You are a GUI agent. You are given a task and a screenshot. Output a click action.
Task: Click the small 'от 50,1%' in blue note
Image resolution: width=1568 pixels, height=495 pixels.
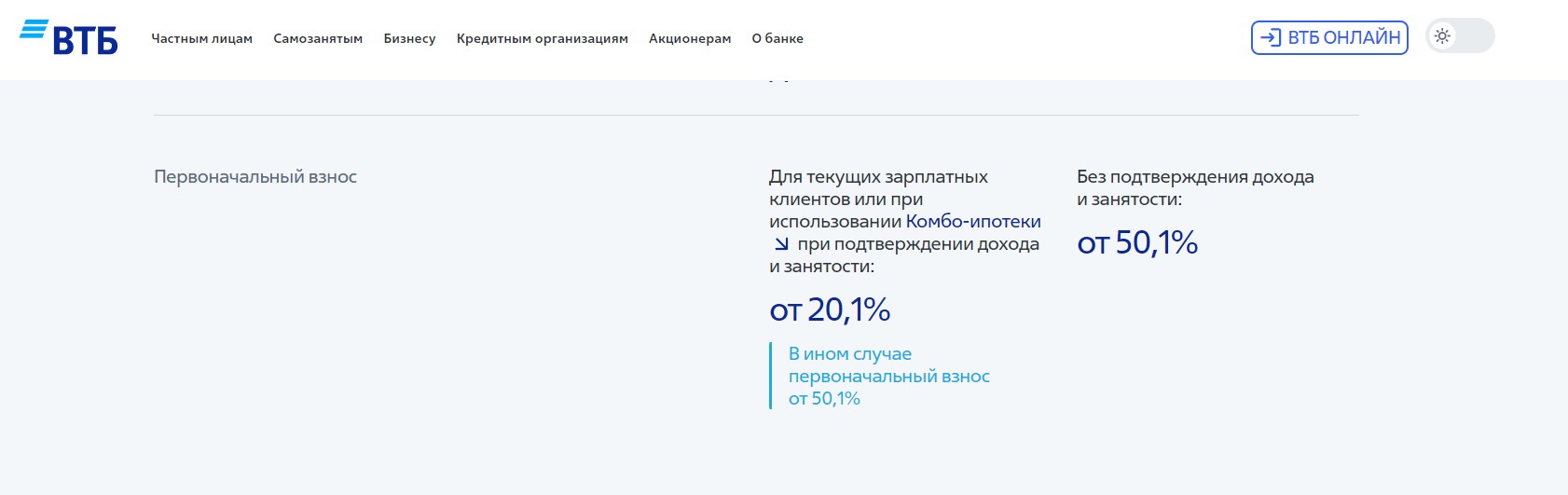click(x=824, y=399)
